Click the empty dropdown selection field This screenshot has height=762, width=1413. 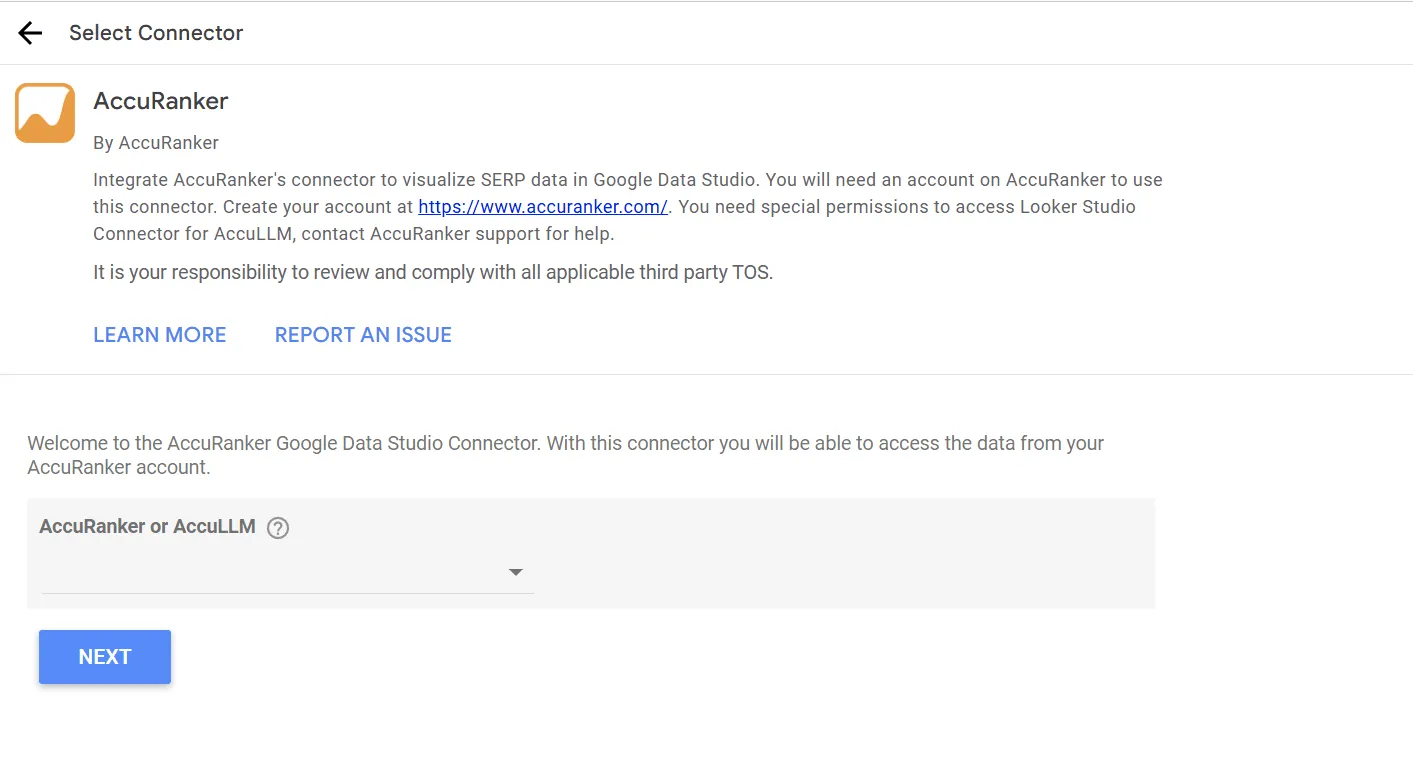click(270, 573)
